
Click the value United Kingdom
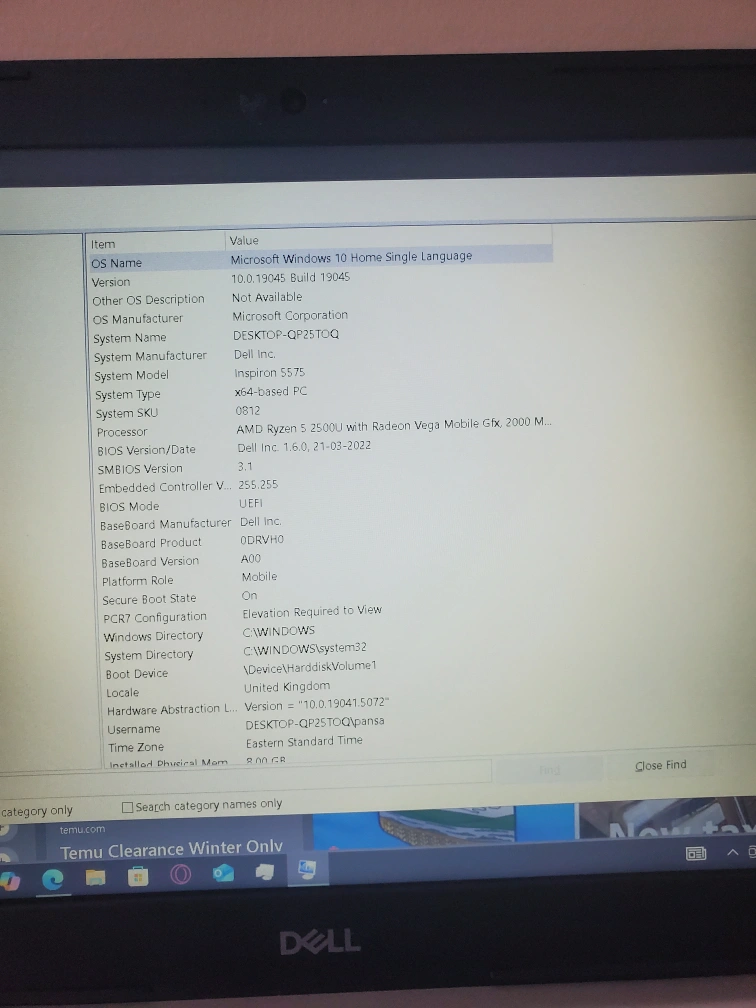tap(287, 687)
